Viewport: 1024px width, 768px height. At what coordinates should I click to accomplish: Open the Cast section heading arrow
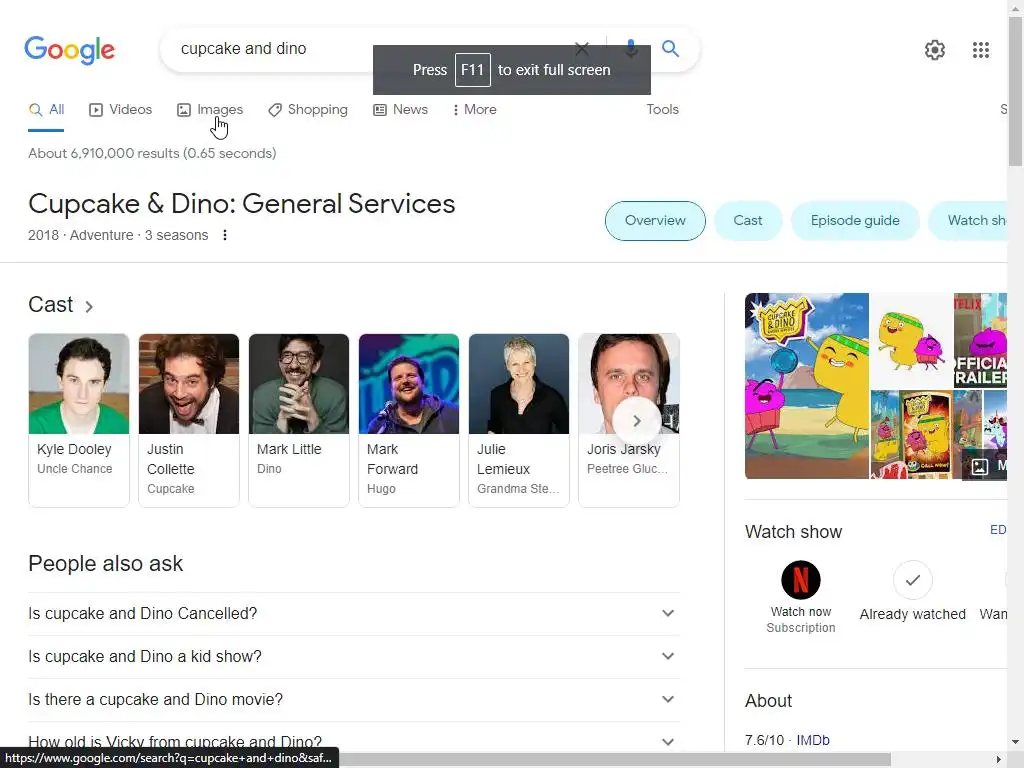[x=89, y=306]
